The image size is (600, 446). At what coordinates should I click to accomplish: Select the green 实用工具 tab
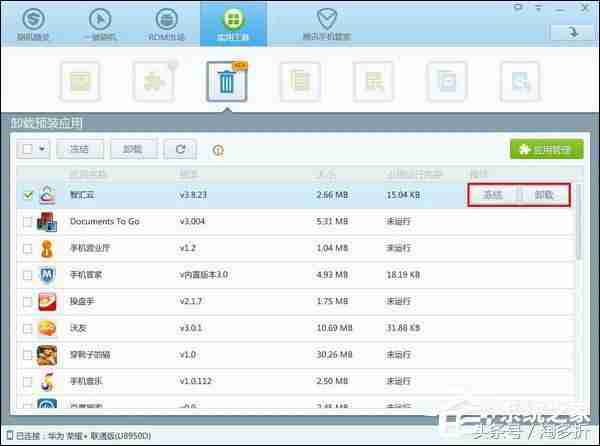click(x=233, y=24)
